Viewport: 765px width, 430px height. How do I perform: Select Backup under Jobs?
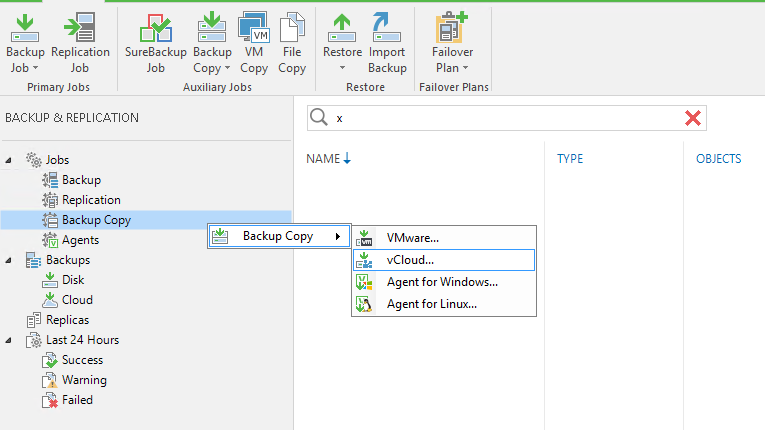tap(81, 180)
